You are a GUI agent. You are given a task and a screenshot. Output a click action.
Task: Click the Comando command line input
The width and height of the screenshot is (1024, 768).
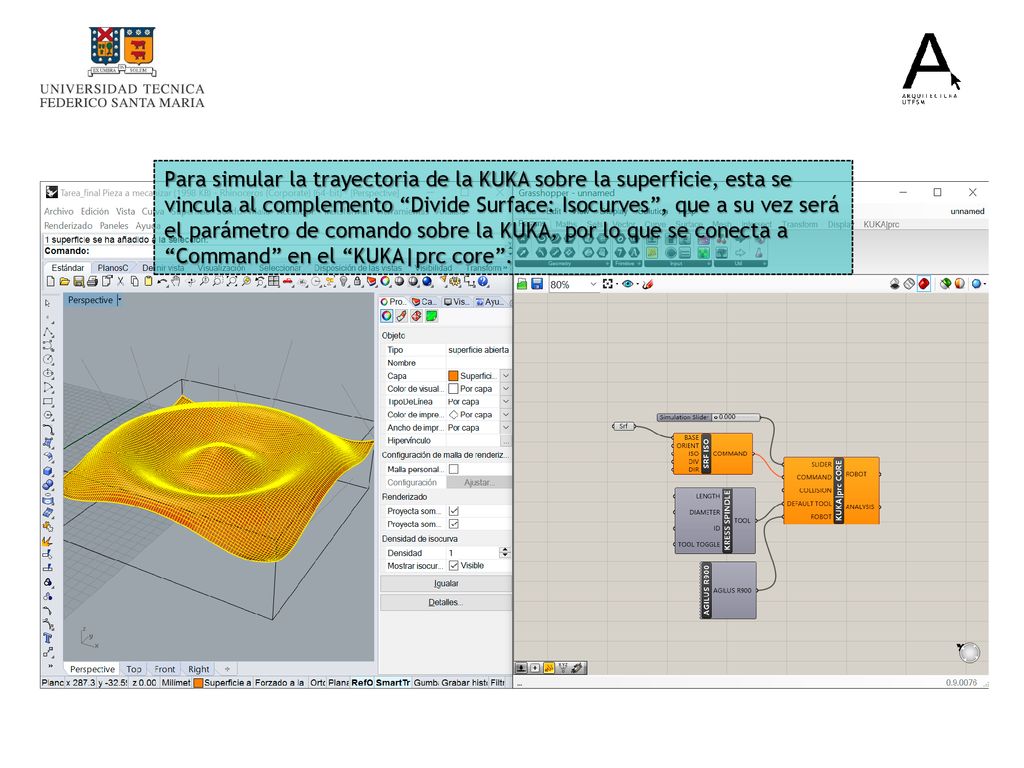point(98,251)
